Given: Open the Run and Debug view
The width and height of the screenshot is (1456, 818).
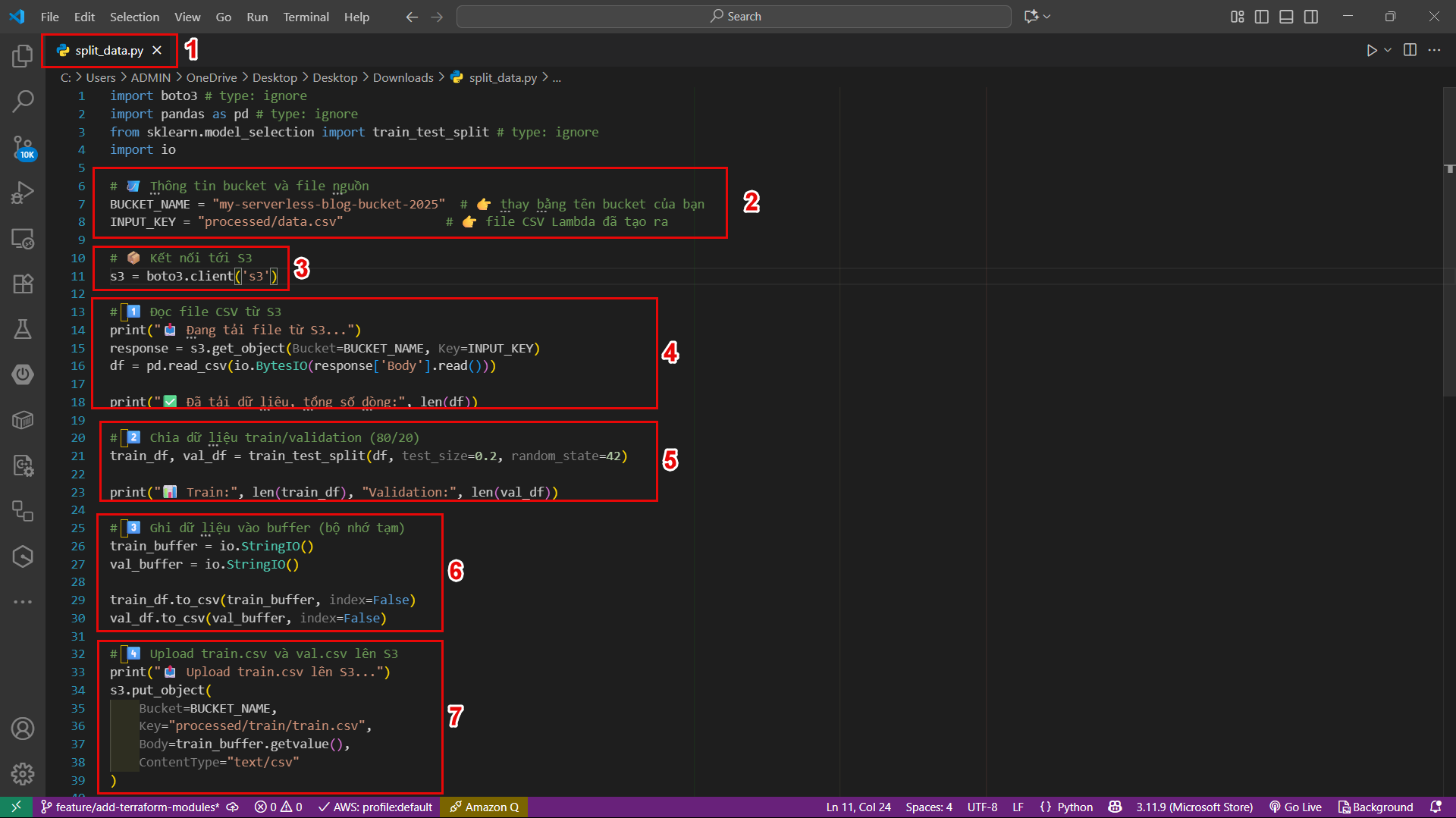Looking at the screenshot, I should pyautogui.click(x=23, y=193).
